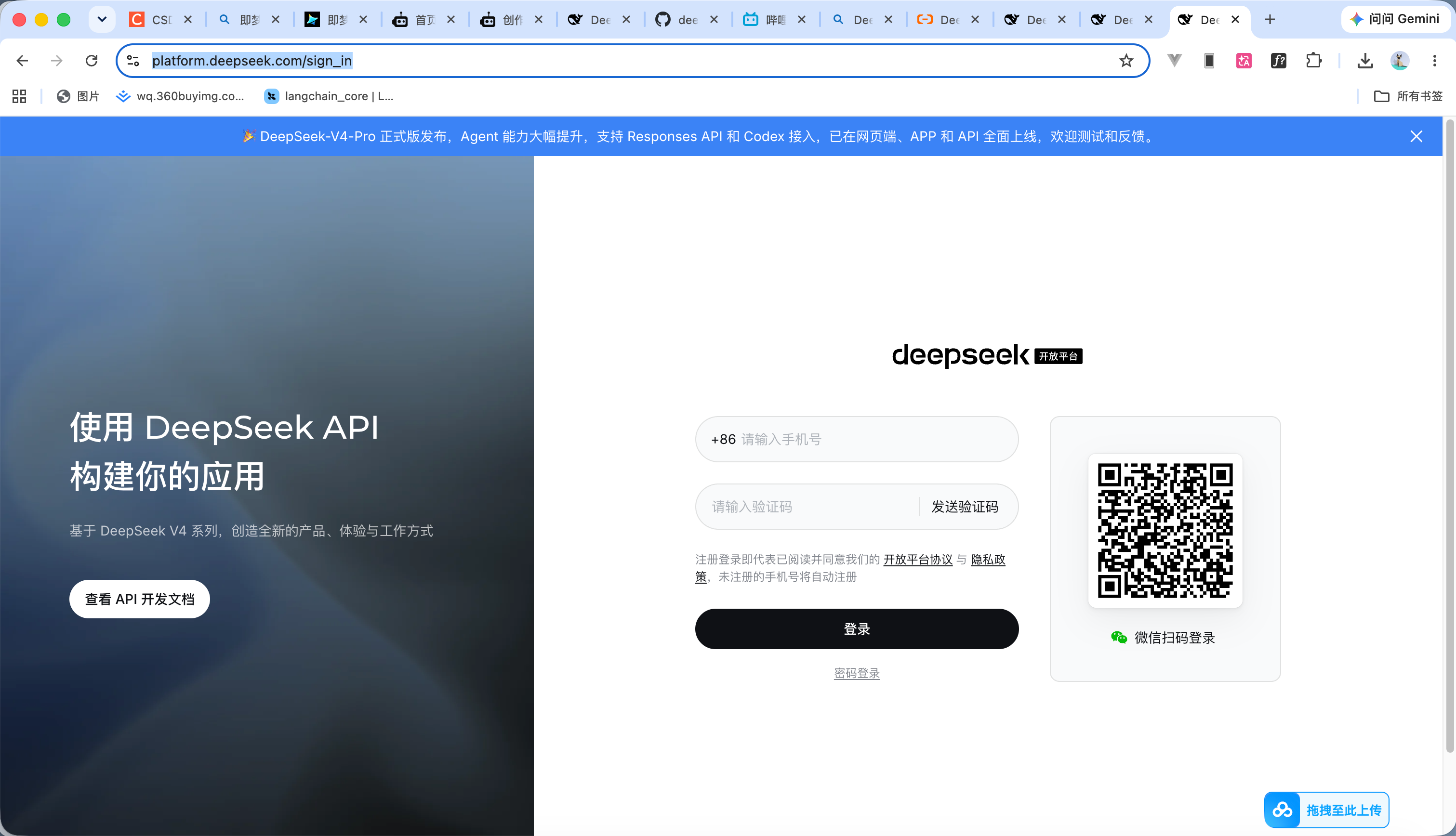Reload the DeepSeek sign-in page
The height and width of the screenshot is (836, 1456).
pos(92,61)
